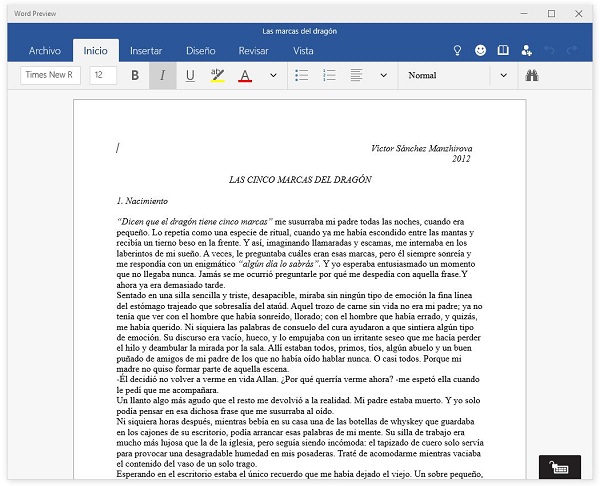600x486 pixels.
Task: Expand the styles gallery dropdown
Action: pos(504,75)
